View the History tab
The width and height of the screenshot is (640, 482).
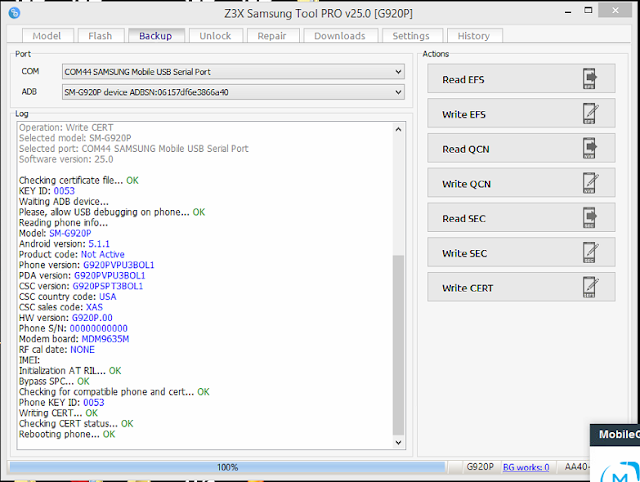click(x=473, y=36)
